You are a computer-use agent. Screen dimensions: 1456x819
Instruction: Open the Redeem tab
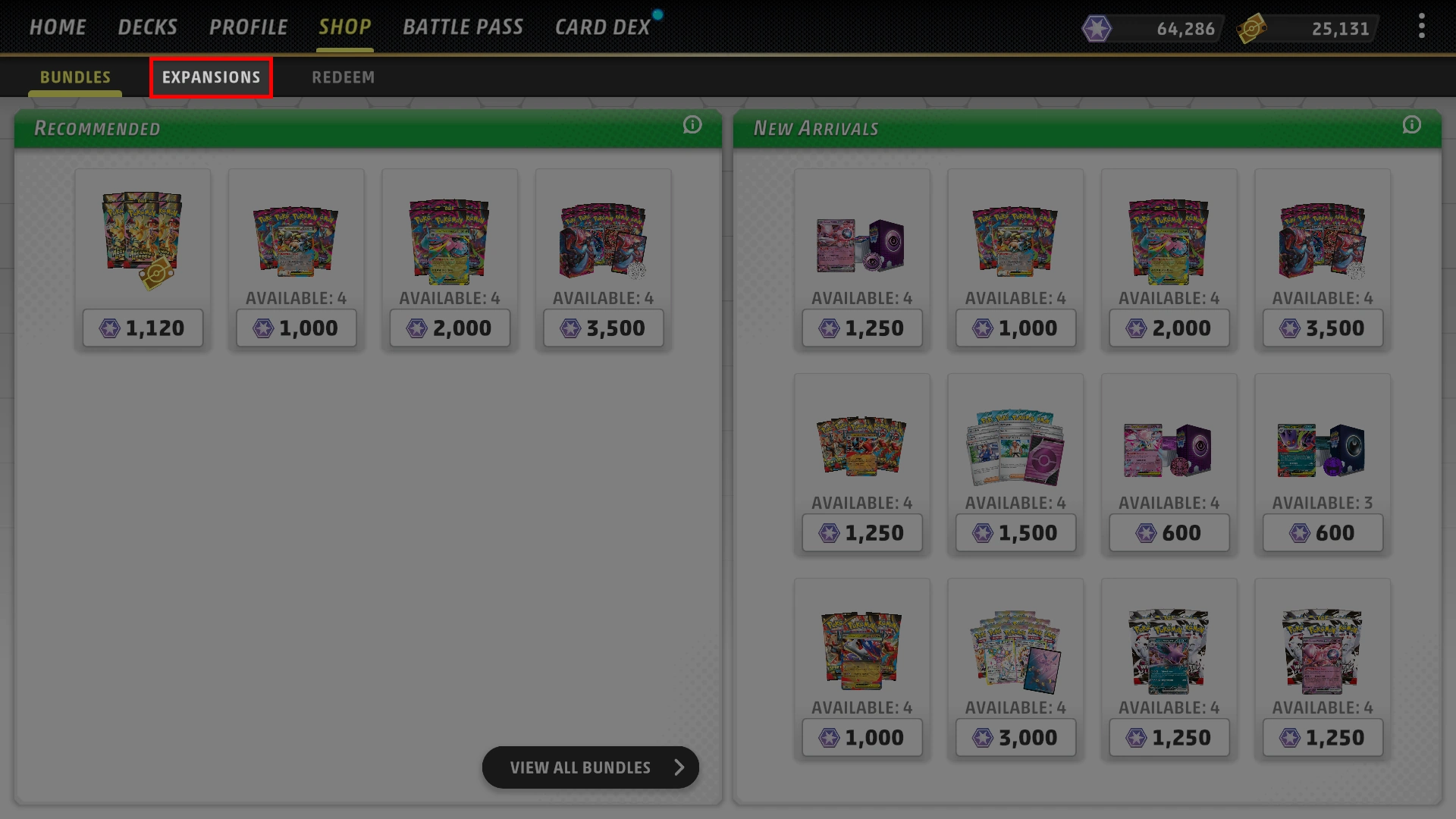click(343, 77)
